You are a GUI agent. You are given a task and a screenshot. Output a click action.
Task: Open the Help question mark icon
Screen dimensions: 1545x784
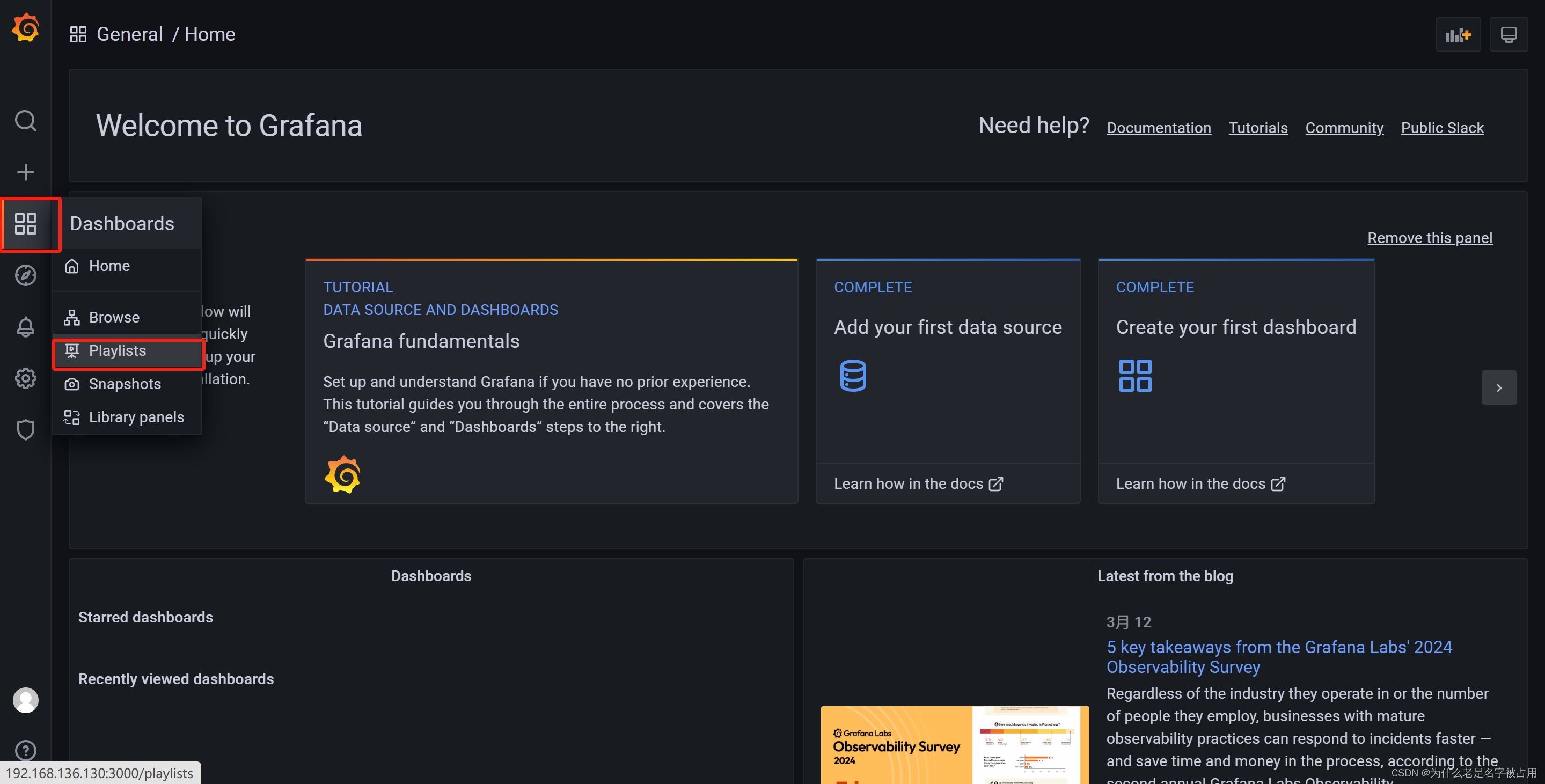(x=25, y=750)
